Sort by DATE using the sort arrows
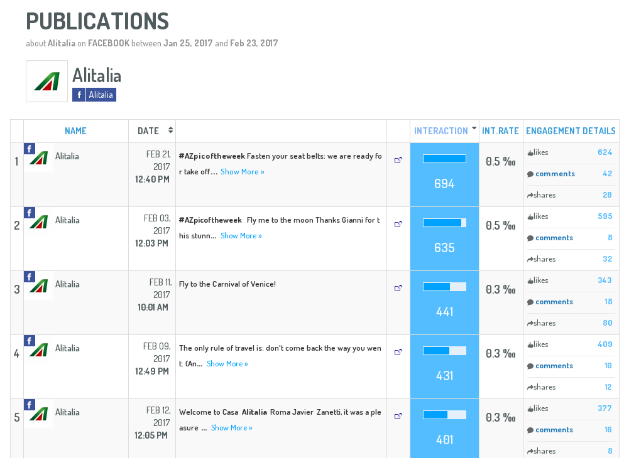Screen dimensions: 630x476 tap(170, 130)
